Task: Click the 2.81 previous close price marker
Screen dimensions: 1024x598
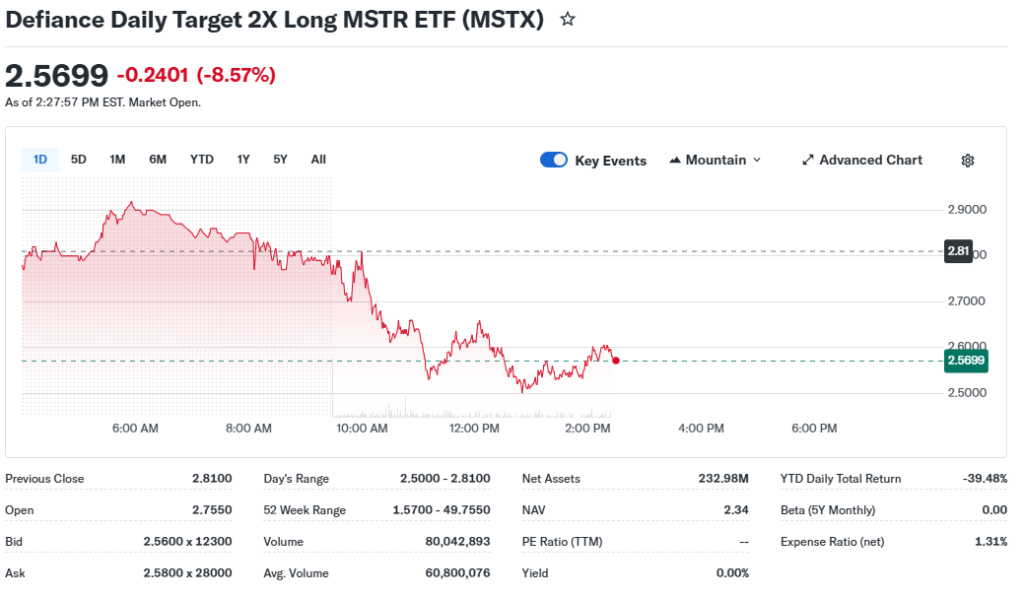Action: [x=958, y=251]
